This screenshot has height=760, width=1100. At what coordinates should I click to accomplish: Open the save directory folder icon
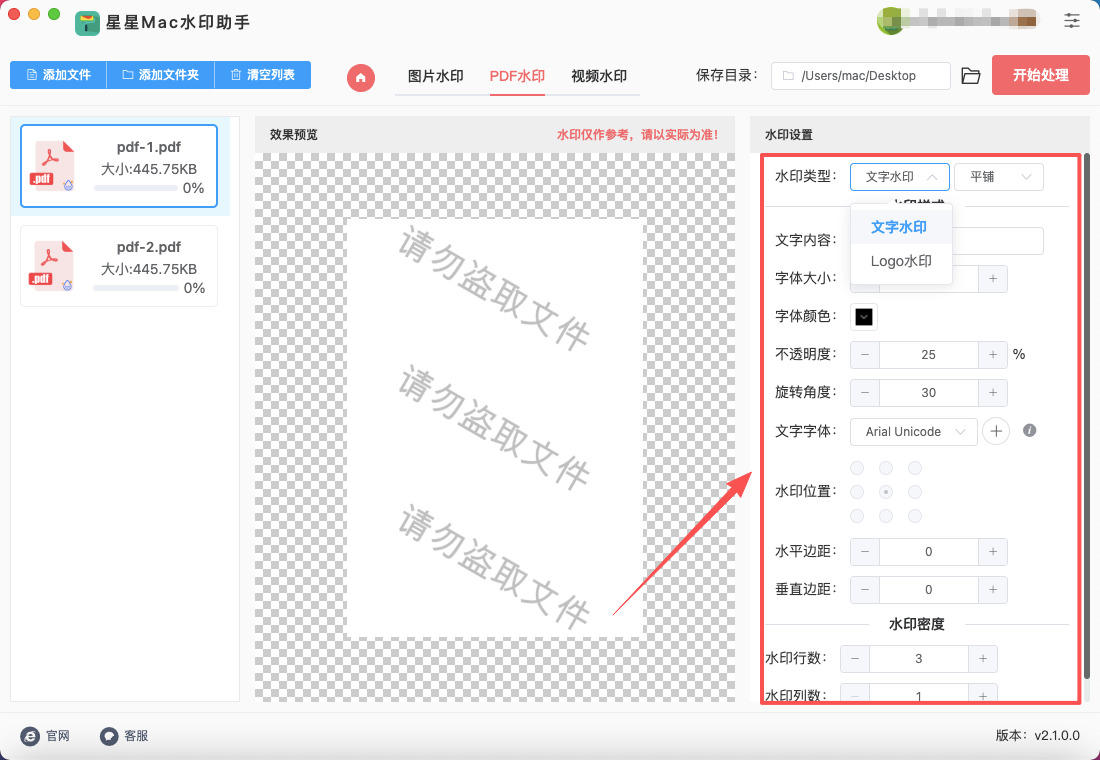pyautogui.click(x=970, y=76)
